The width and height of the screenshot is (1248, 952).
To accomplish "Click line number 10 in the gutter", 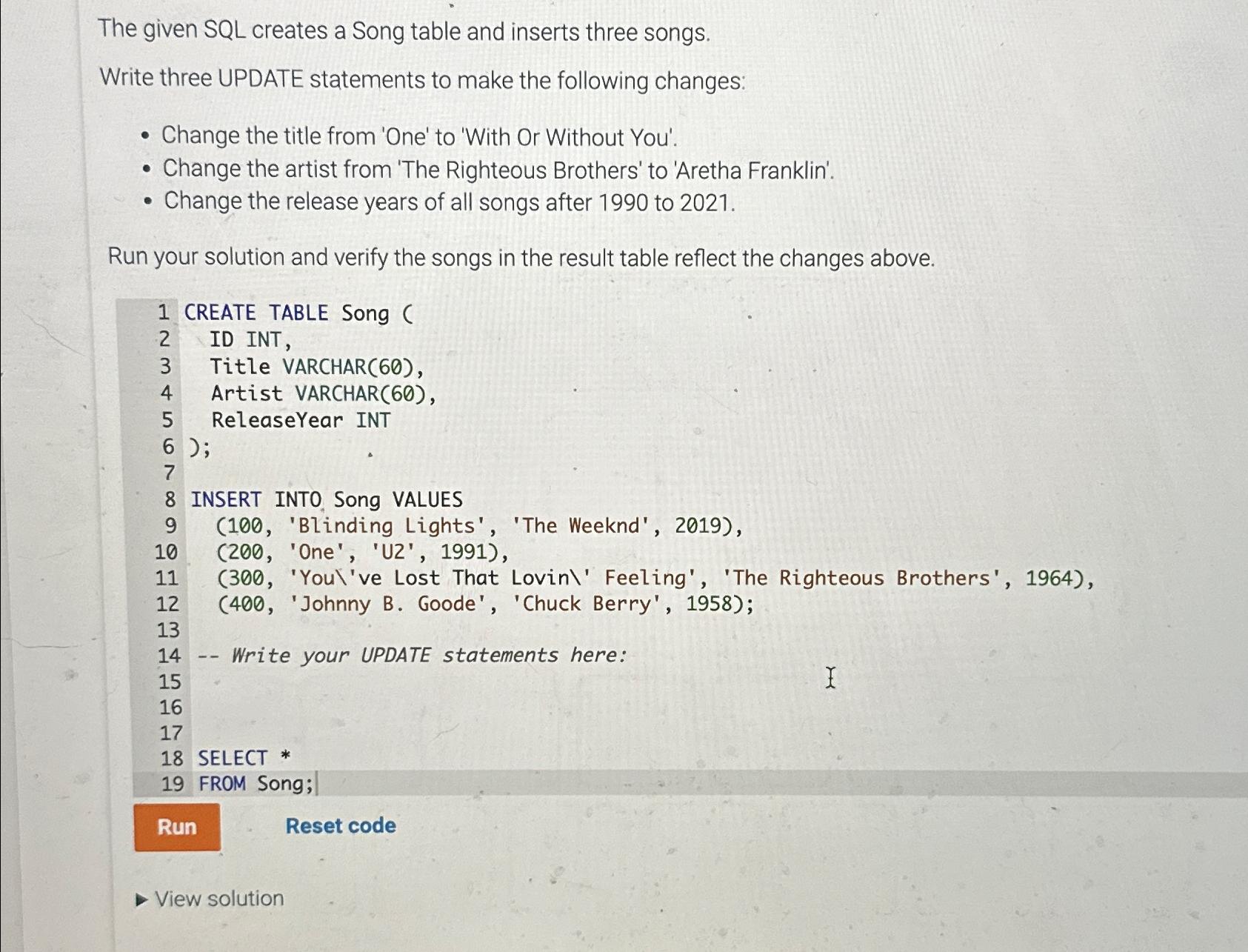I will click(166, 552).
